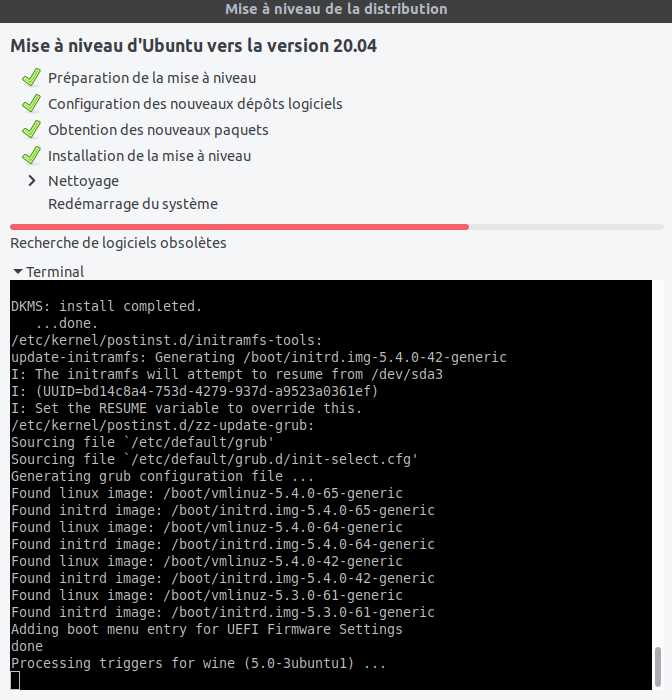This screenshot has width=672, height=700.
Task: Click the UEFI Firmware Settings terminal line
Action: (206, 629)
